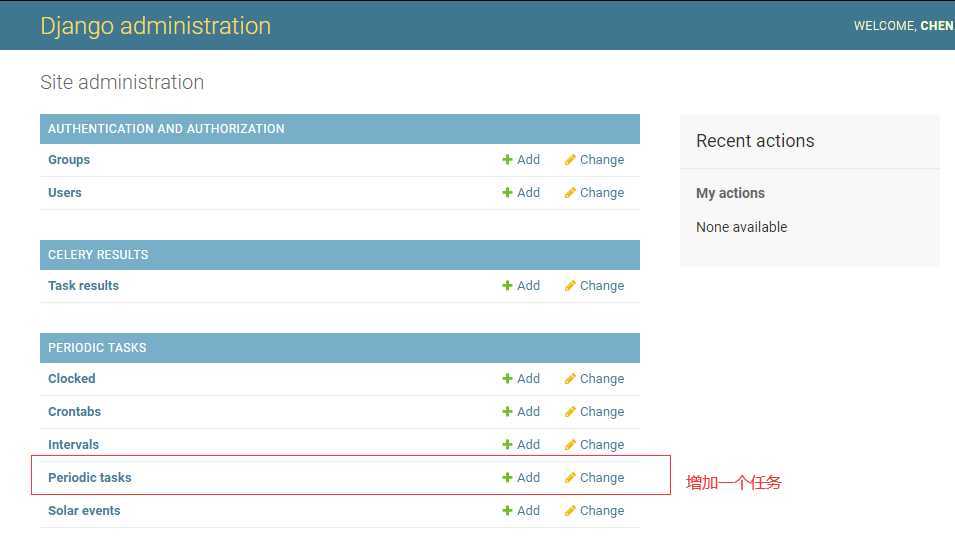Click Add text link for Task results
The width and height of the screenshot is (955, 542).
coord(528,286)
